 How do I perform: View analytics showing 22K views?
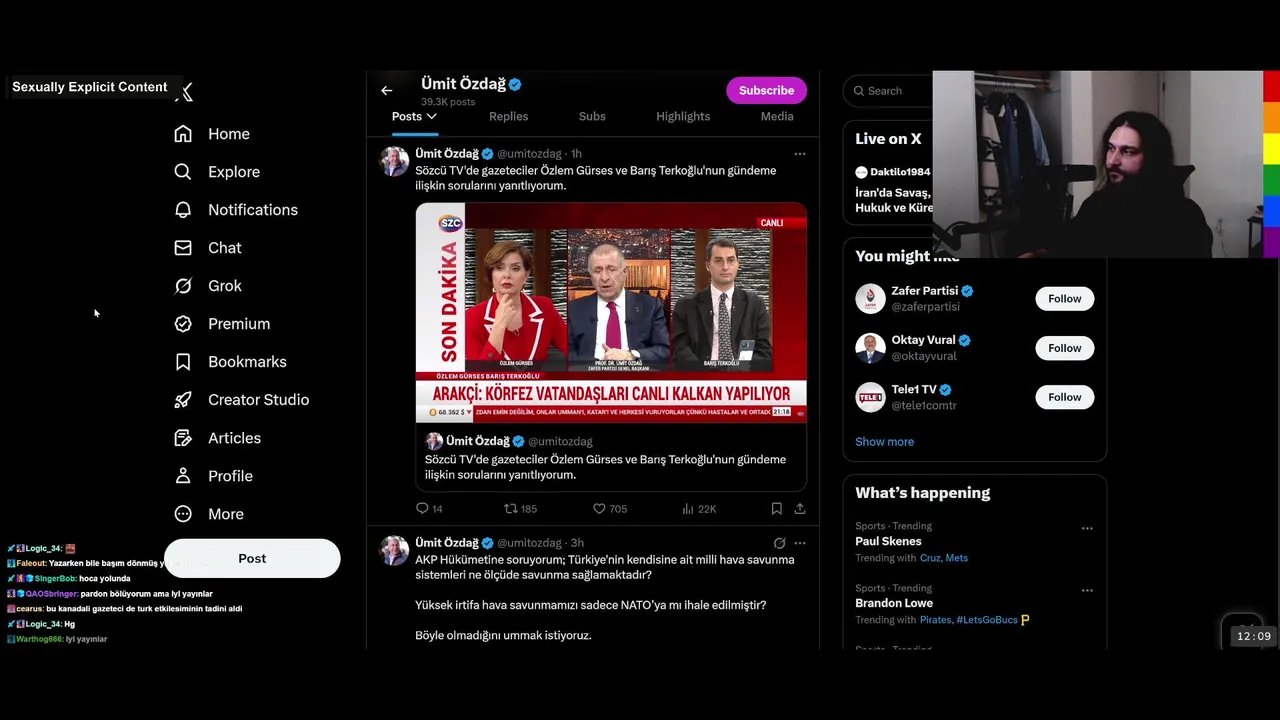coord(699,509)
